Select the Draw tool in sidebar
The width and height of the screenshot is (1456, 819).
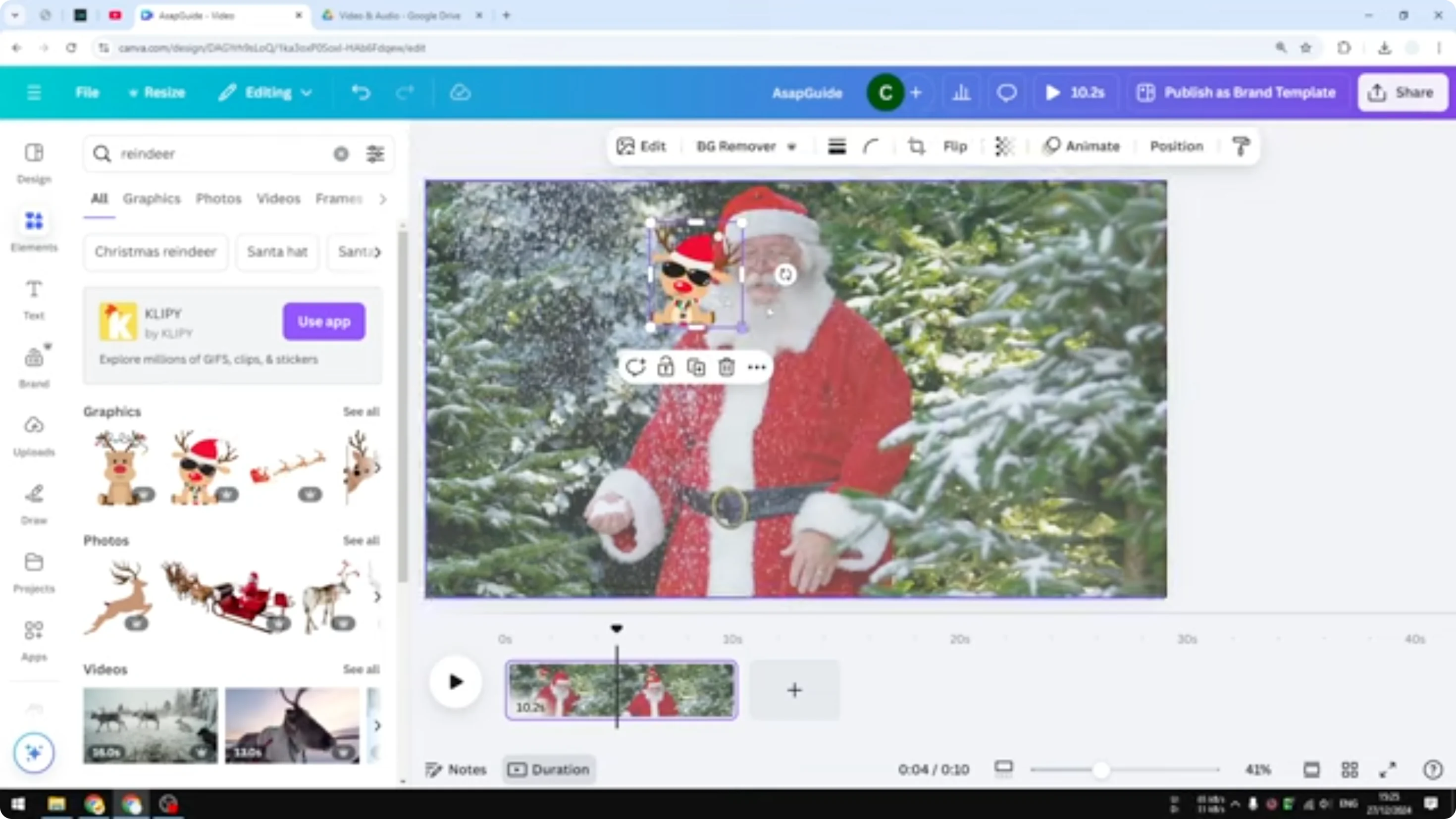click(x=34, y=502)
